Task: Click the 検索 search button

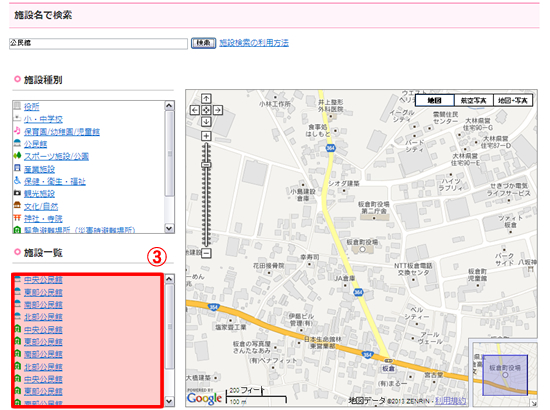Action: pos(203,43)
